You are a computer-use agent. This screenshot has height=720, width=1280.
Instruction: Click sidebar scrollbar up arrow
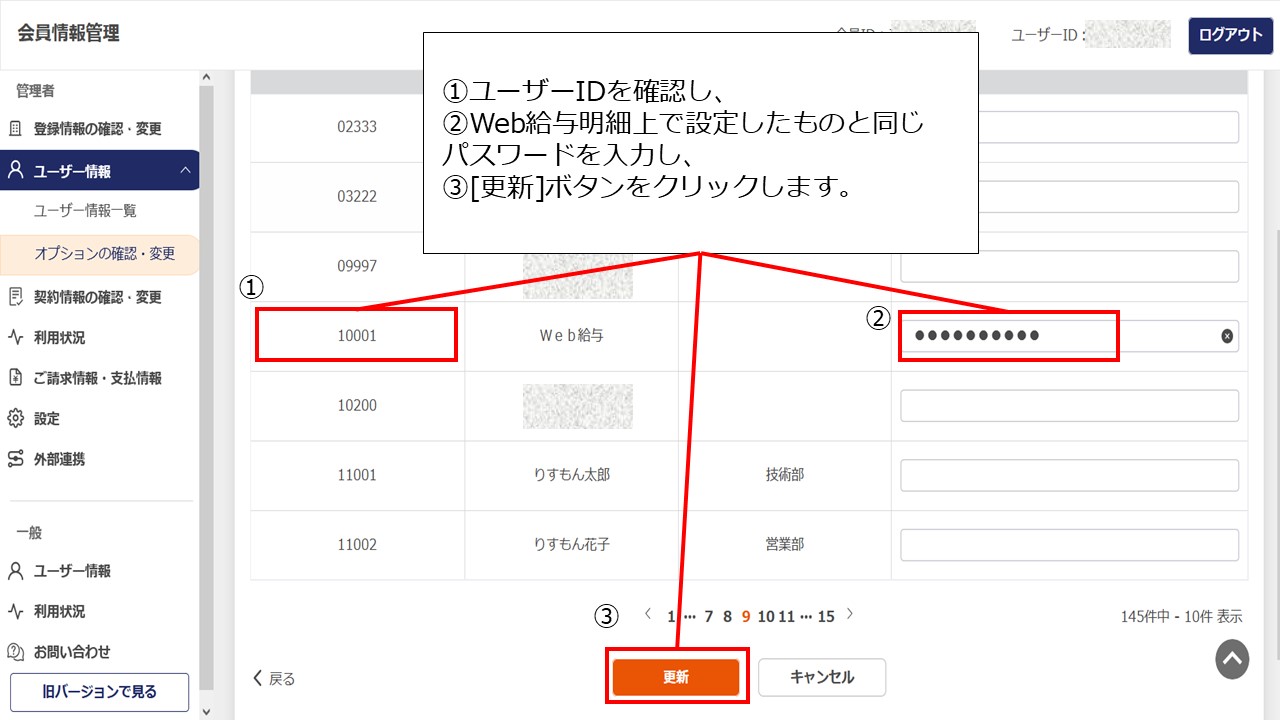207,78
